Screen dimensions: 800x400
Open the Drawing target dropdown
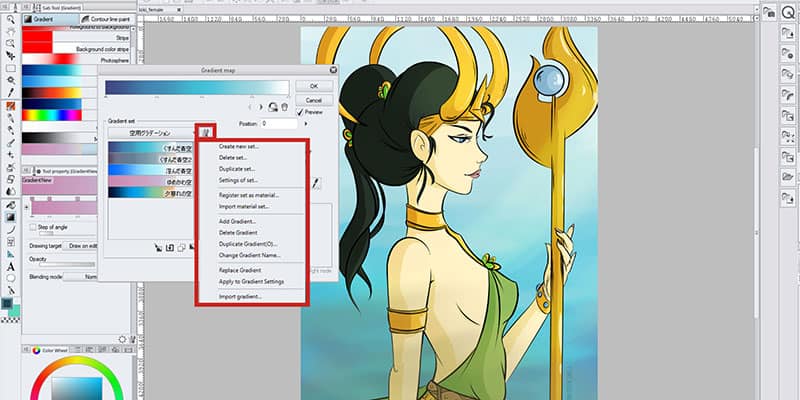82,246
